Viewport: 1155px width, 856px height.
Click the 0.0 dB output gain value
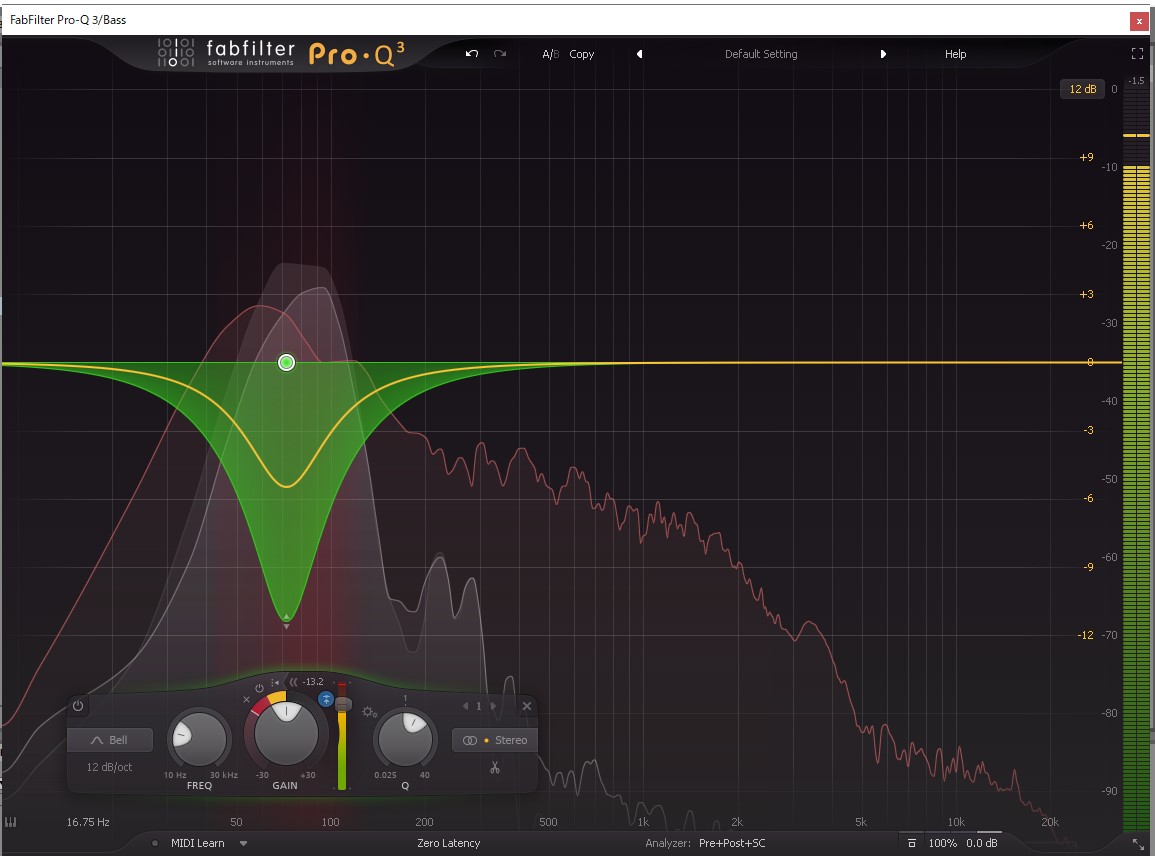[982, 843]
